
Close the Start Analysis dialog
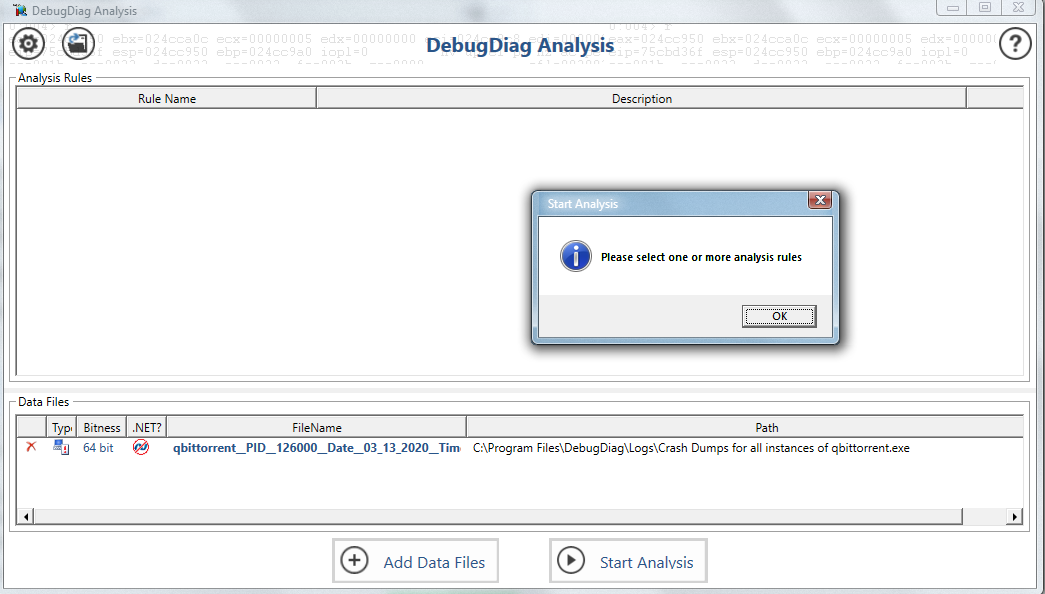coord(820,200)
